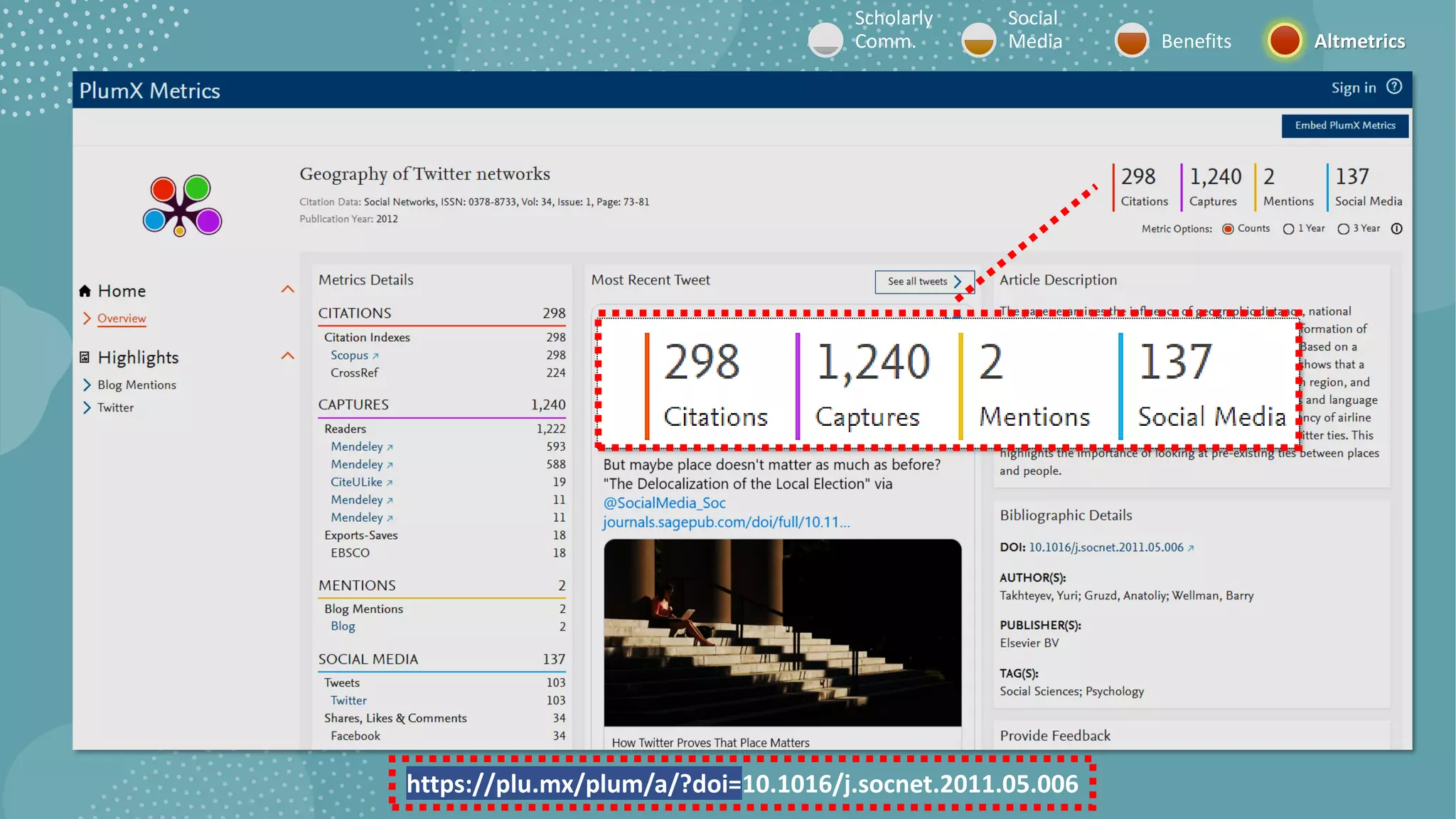
Task: Click the Highlights document icon
Action: tap(85, 357)
